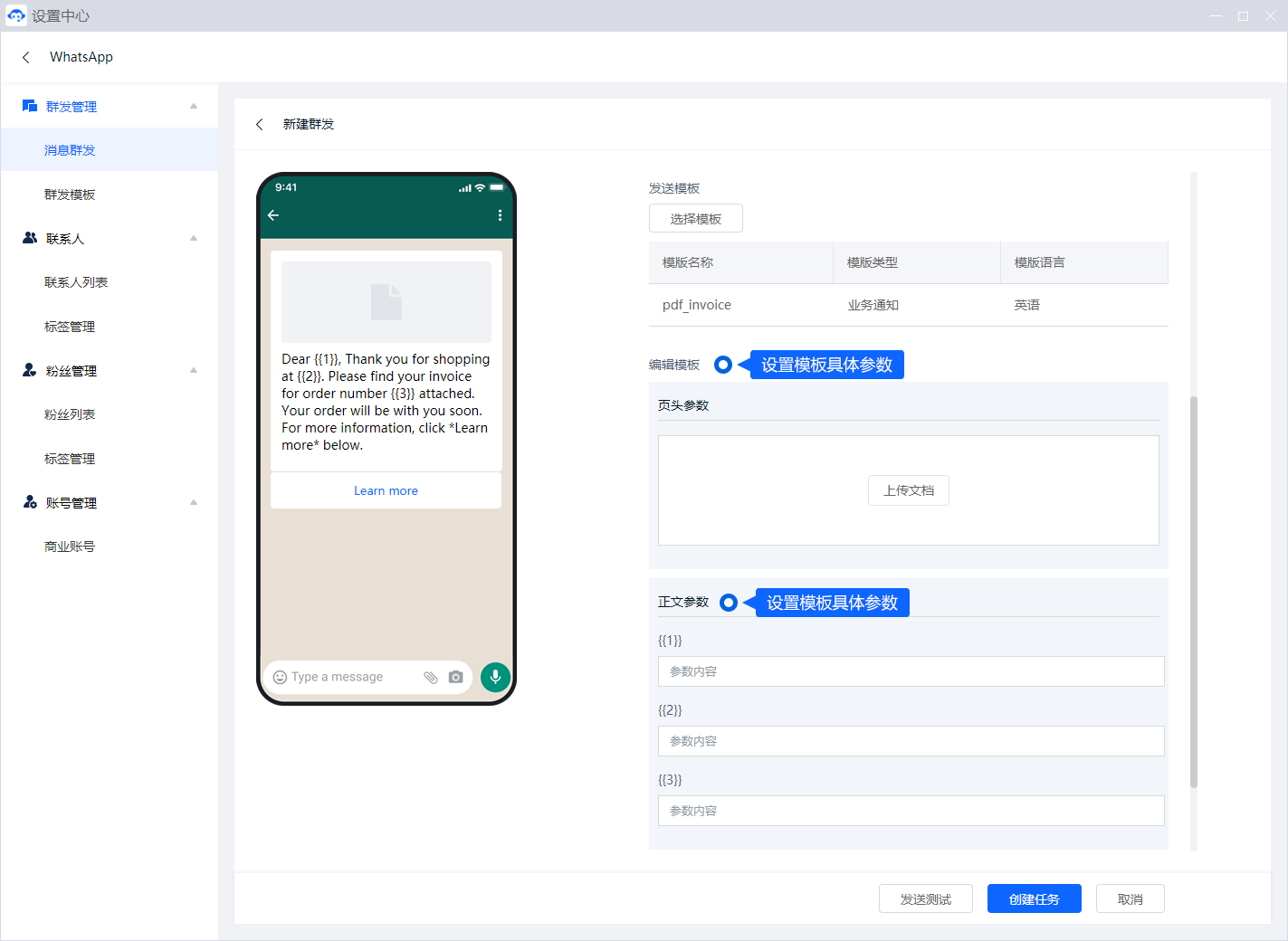
Task: Tap the emoji smiley icon
Action: point(280,677)
